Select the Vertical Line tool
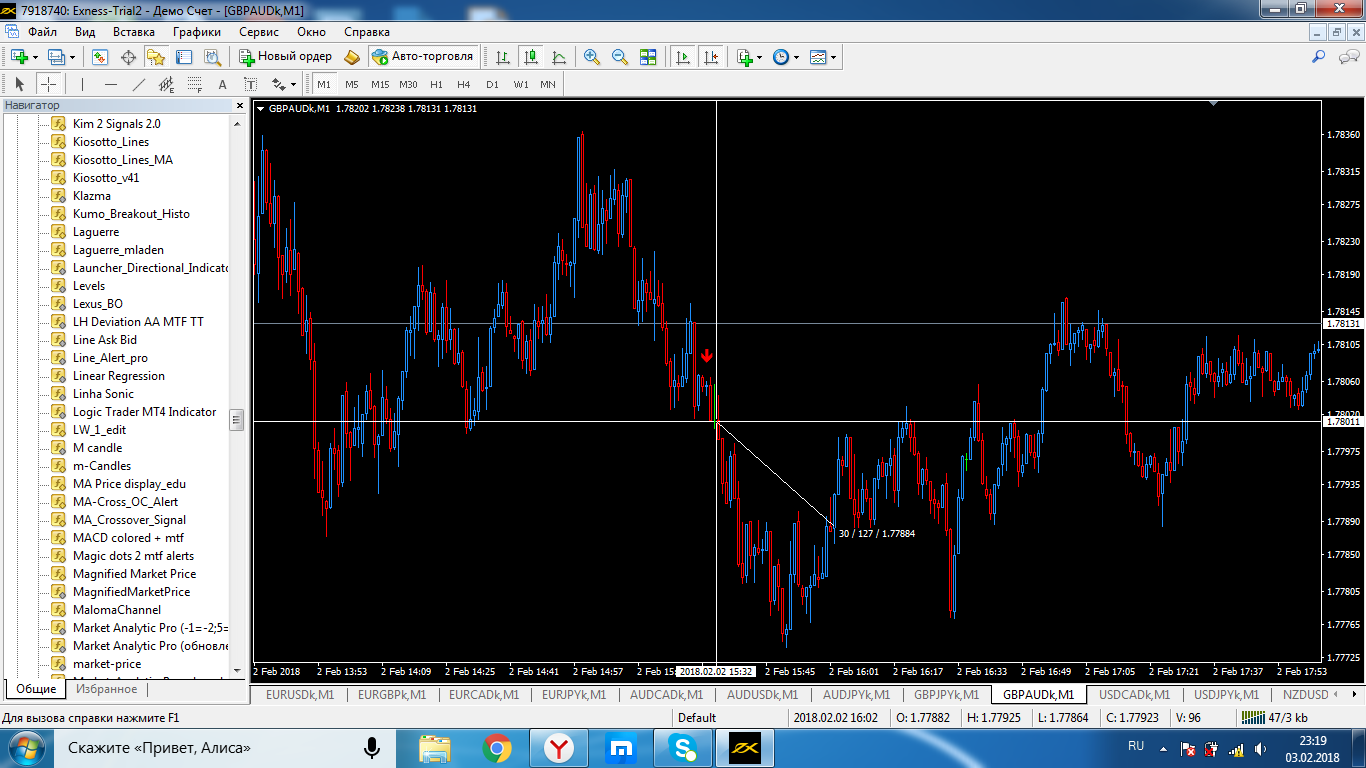 82,84
